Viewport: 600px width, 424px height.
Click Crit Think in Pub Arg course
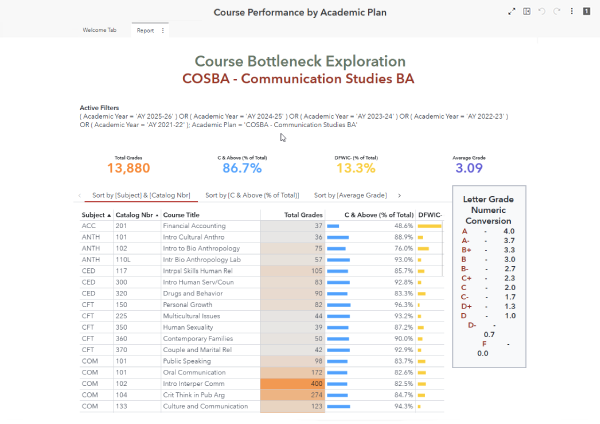[194, 395]
